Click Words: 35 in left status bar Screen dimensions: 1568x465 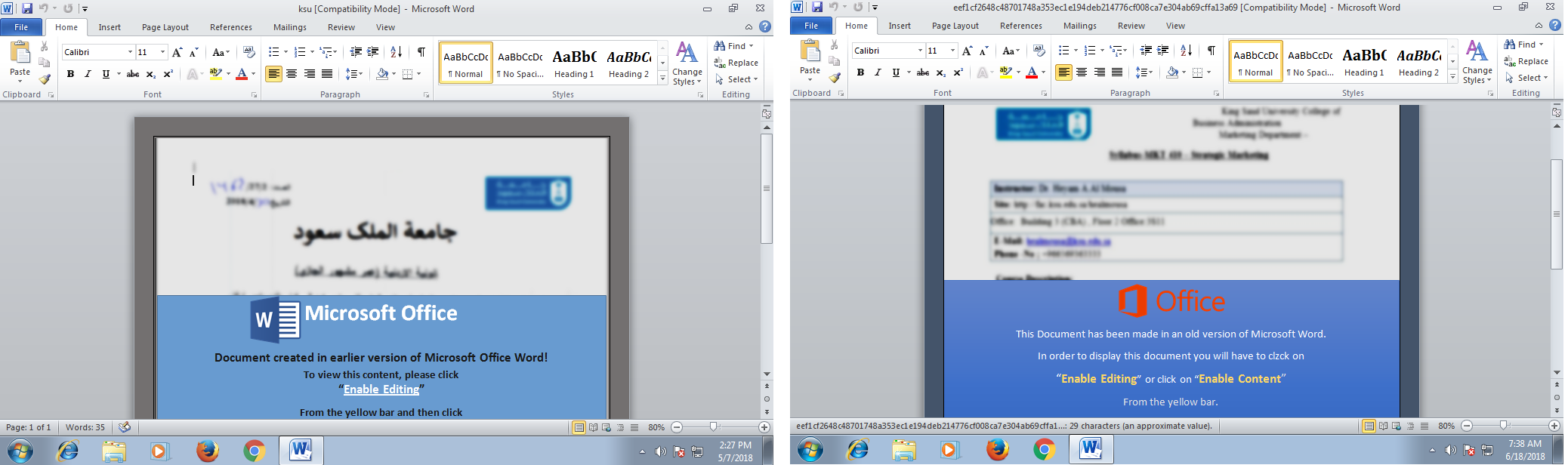tap(85, 427)
